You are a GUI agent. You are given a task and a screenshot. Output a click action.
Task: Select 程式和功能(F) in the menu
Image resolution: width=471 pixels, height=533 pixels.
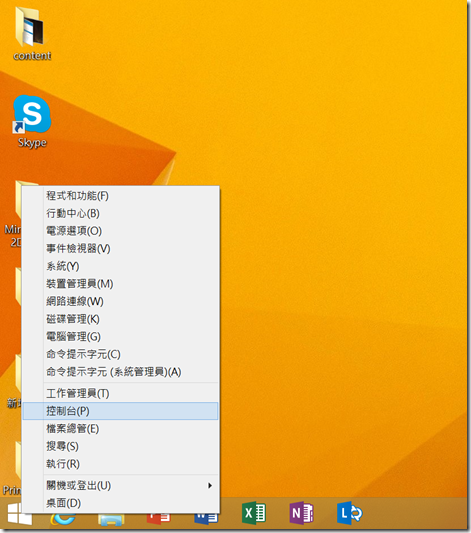click(120, 196)
